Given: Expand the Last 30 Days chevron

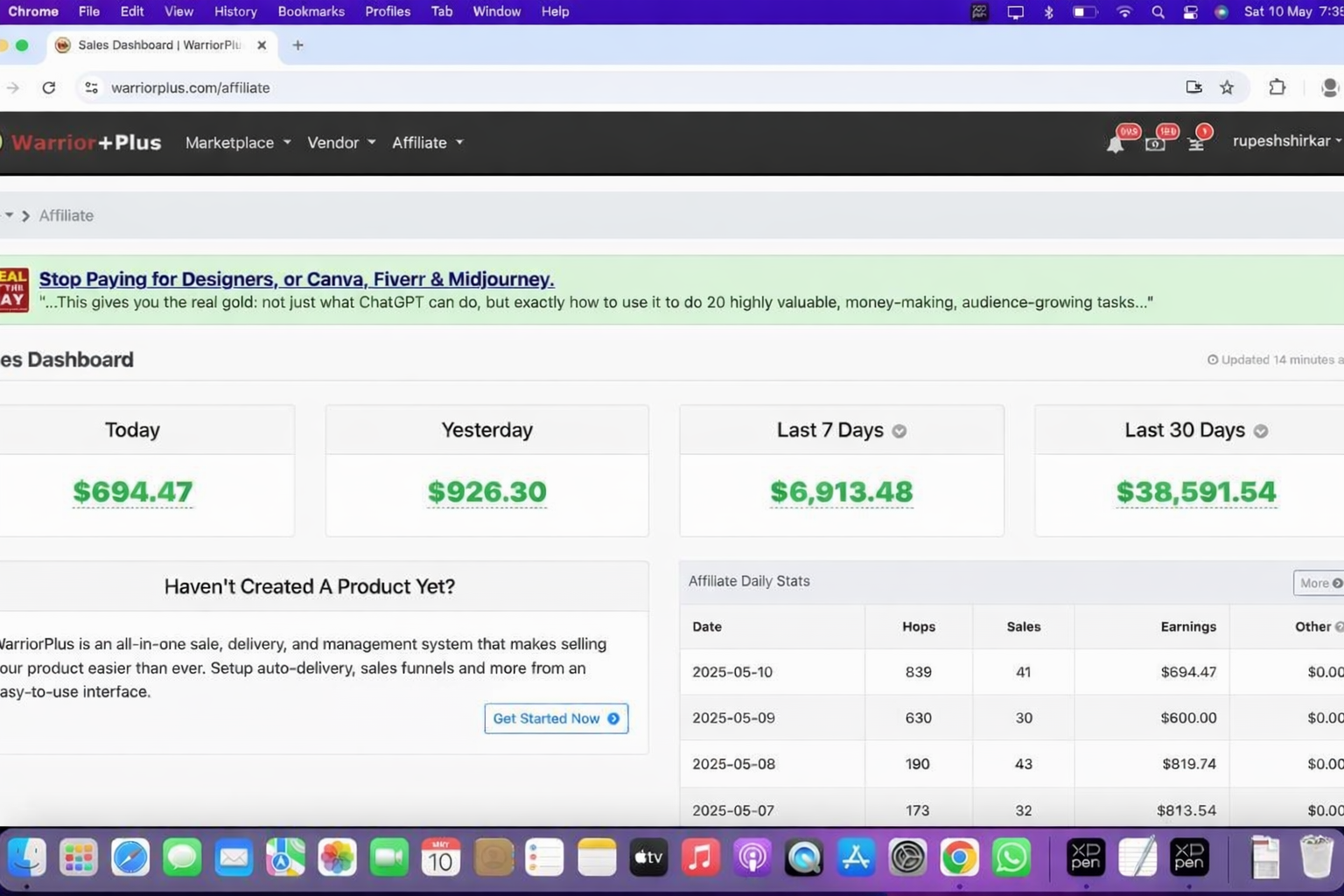Looking at the screenshot, I should point(1260,431).
